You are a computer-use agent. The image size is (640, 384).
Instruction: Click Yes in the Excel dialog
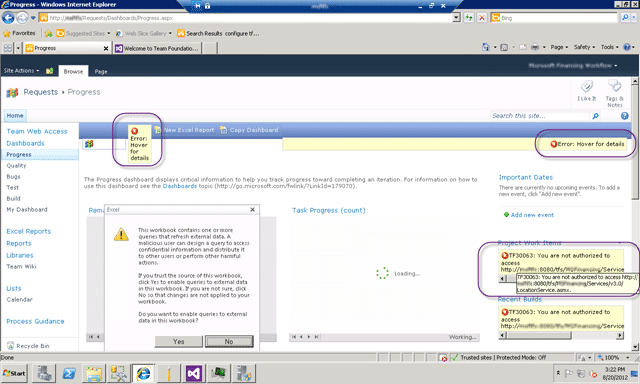click(178, 342)
